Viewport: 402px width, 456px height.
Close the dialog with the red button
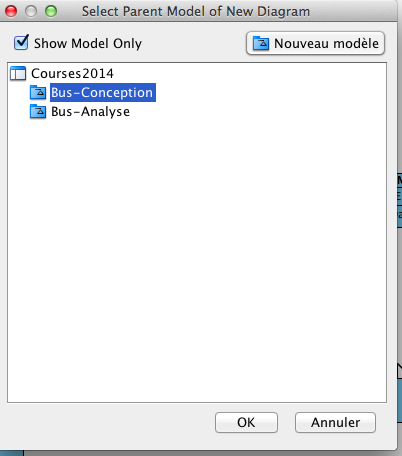coord(11,11)
